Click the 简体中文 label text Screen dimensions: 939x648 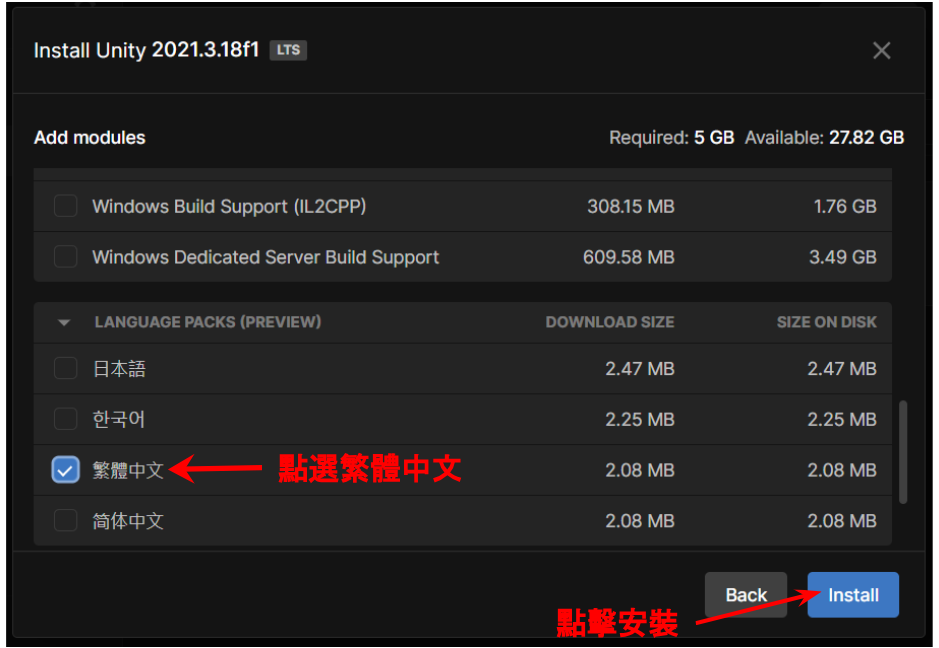pos(128,521)
